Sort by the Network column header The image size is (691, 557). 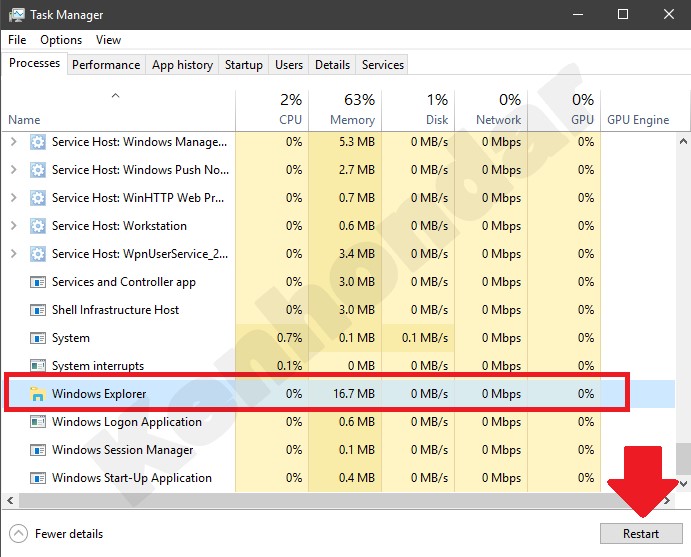(491, 111)
